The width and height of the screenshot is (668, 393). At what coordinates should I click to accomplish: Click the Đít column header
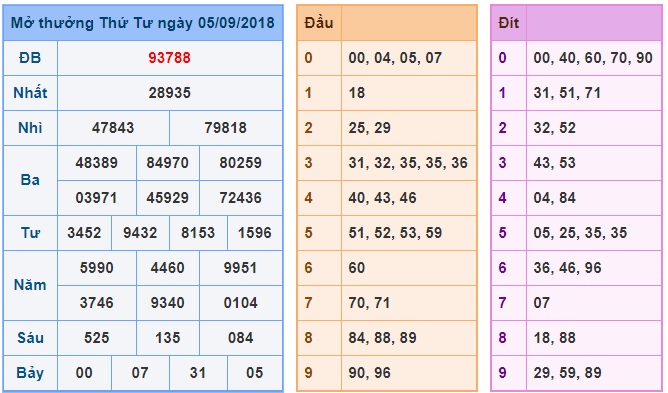coord(509,23)
